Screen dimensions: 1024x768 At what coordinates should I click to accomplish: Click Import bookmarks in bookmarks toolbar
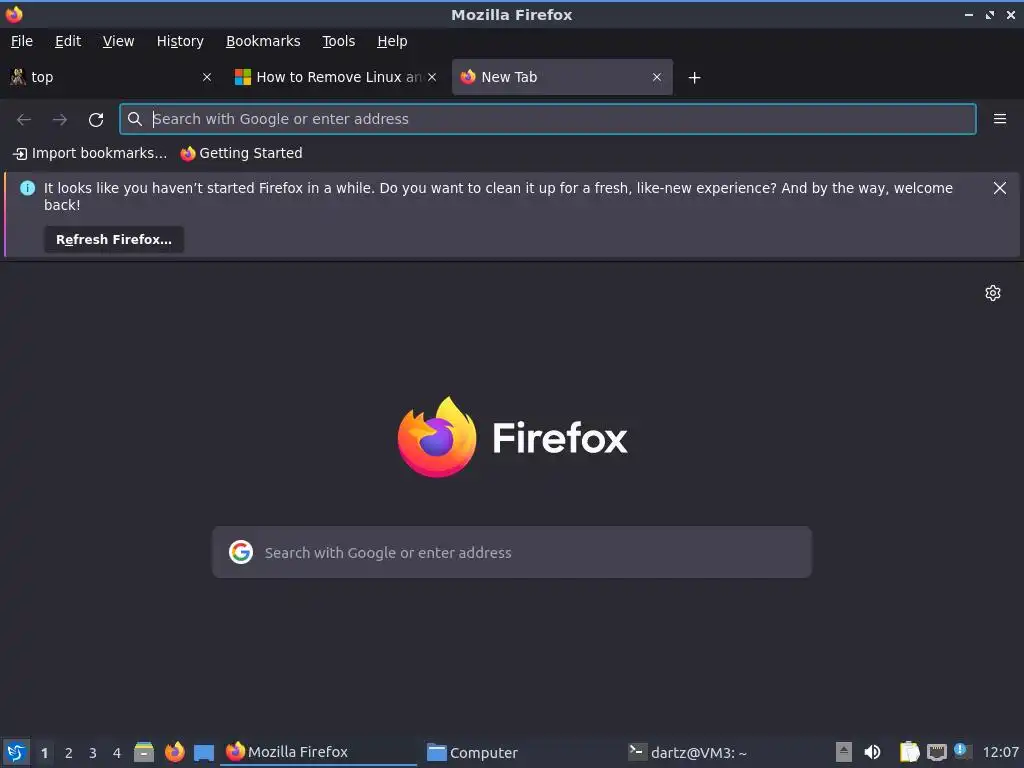[x=90, y=153]
